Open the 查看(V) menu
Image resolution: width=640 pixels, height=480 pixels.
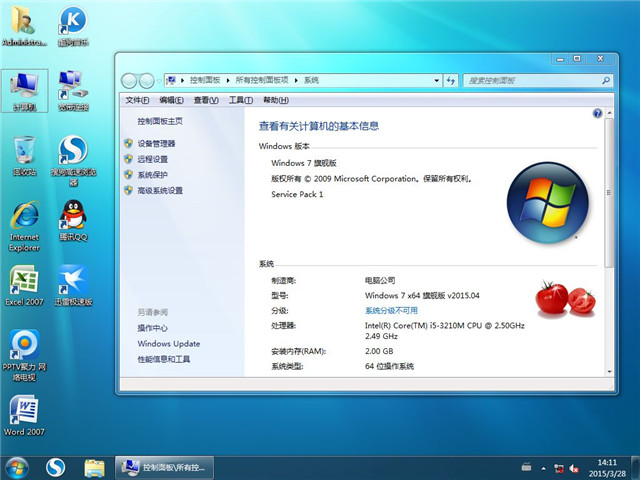coord(206,100)
